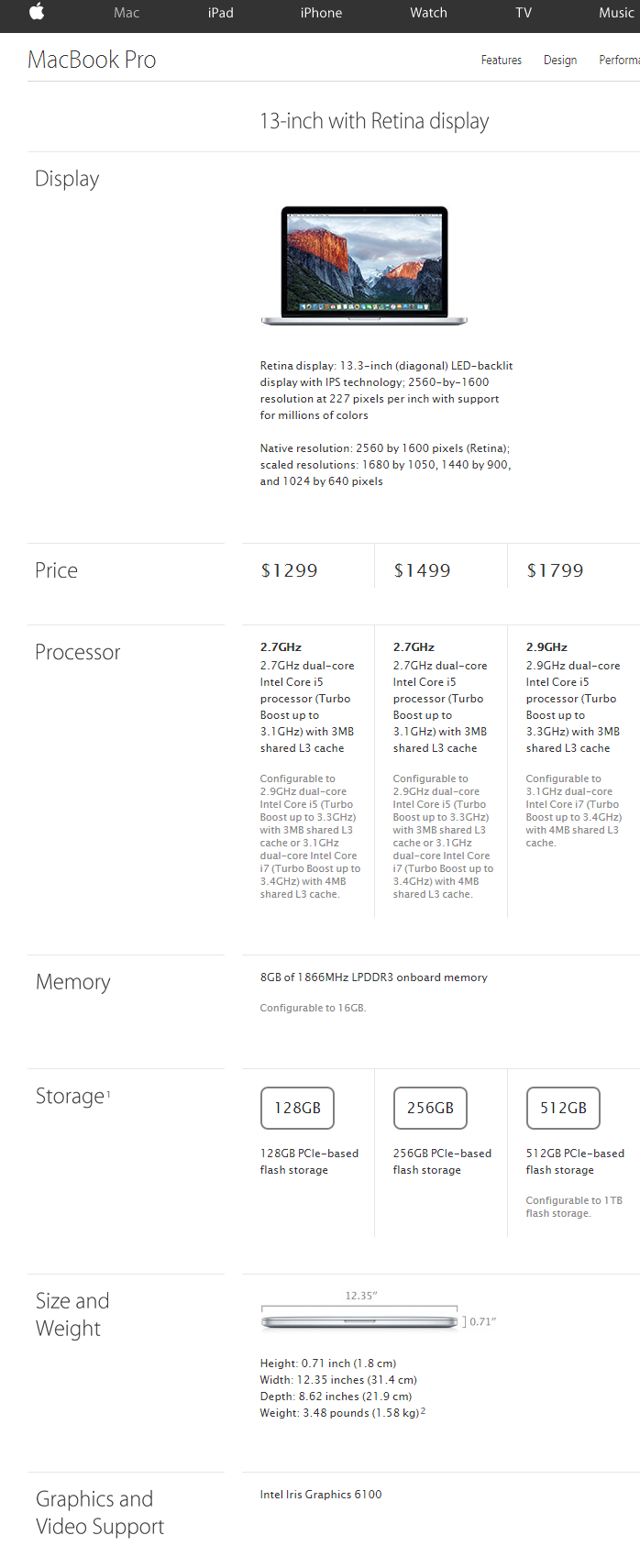
Task: Go to the Music section
Action: tap(616, 13)
